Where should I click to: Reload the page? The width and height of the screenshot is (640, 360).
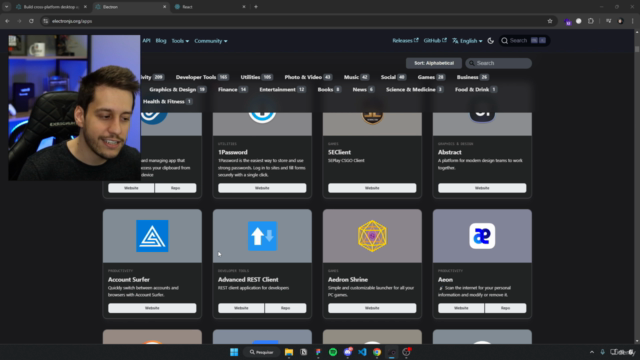tap(31, 21)
